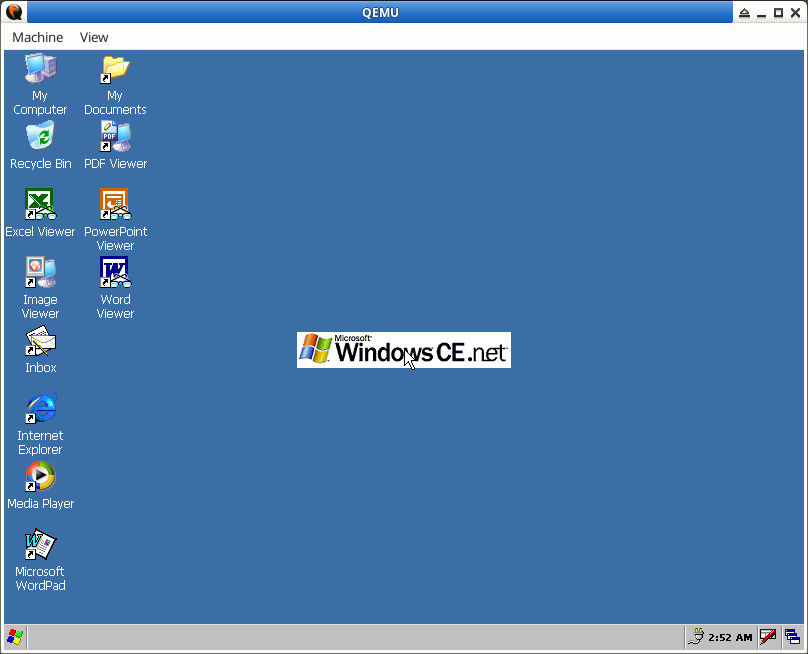Select the Recycle Bin icon
808x654 pixels.
pyautogui.click(x=40, y=145)
